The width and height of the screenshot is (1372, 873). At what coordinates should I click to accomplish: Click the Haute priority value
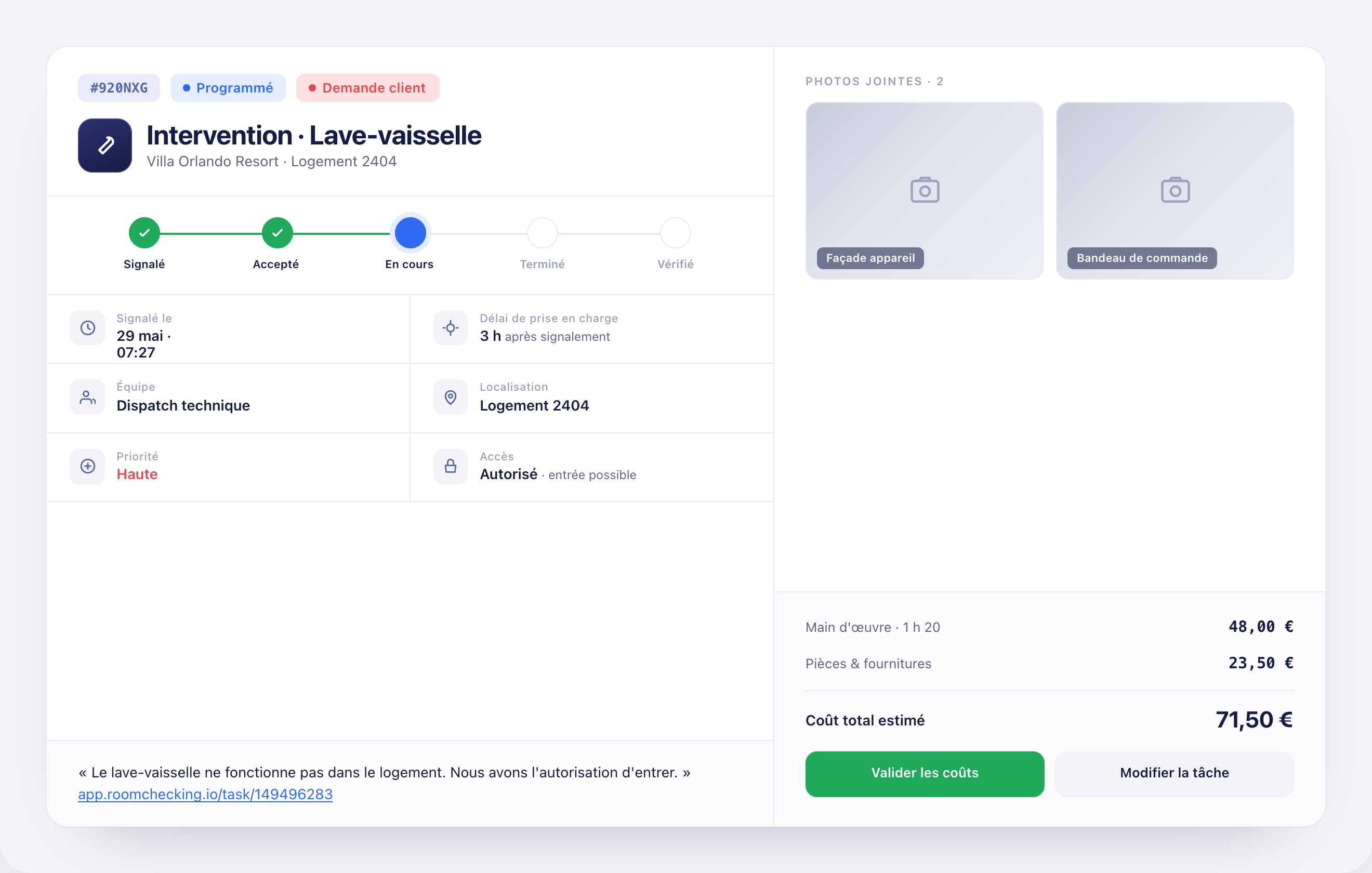[137, 474]
